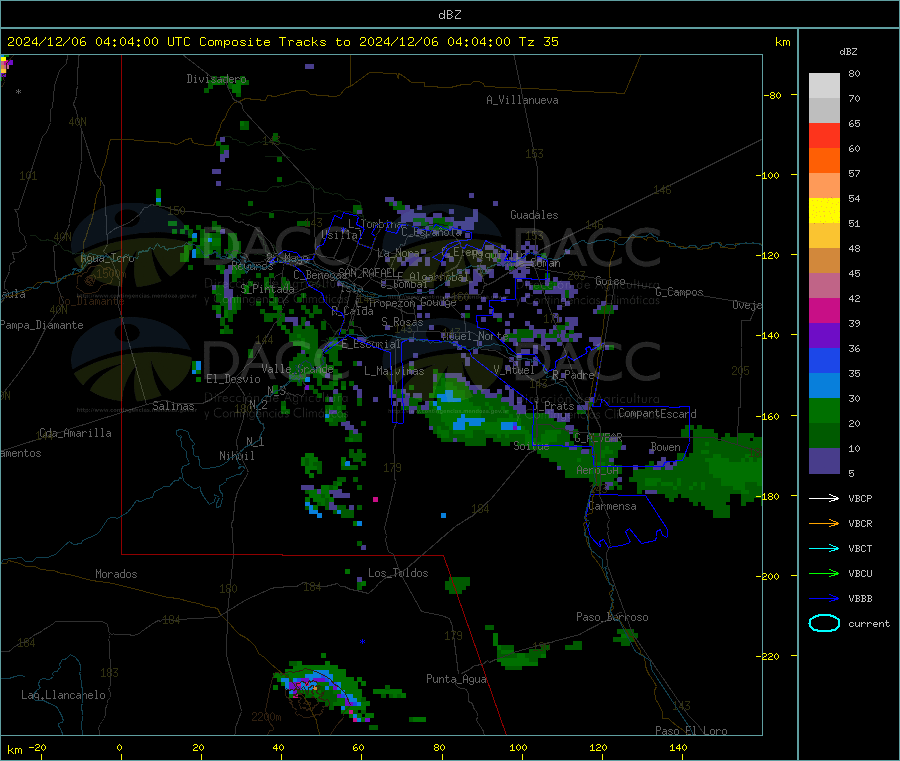
Task: Click the 'Lag.Llancanelo' map label
Action: [64, 695]
